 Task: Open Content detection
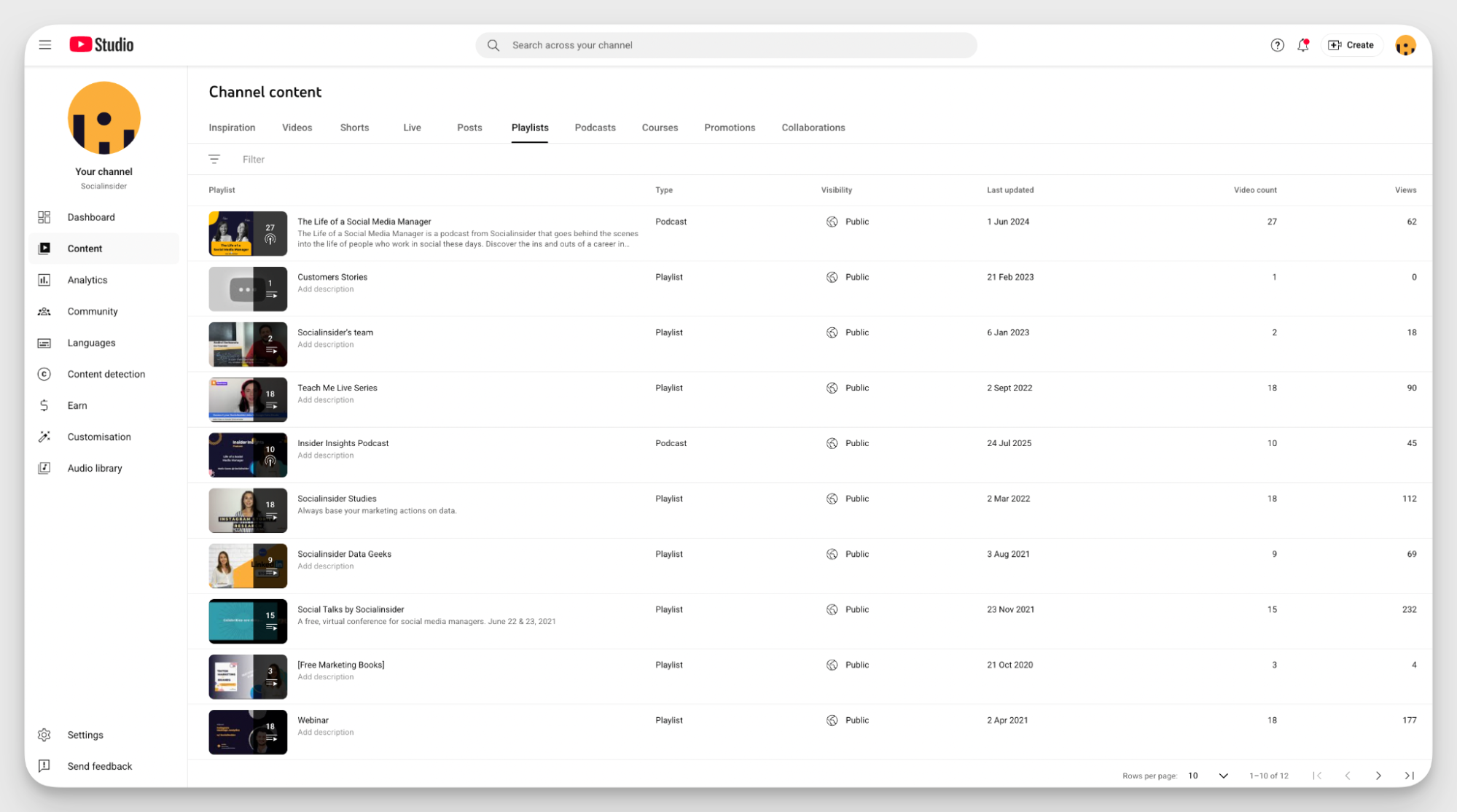[105, 374]
